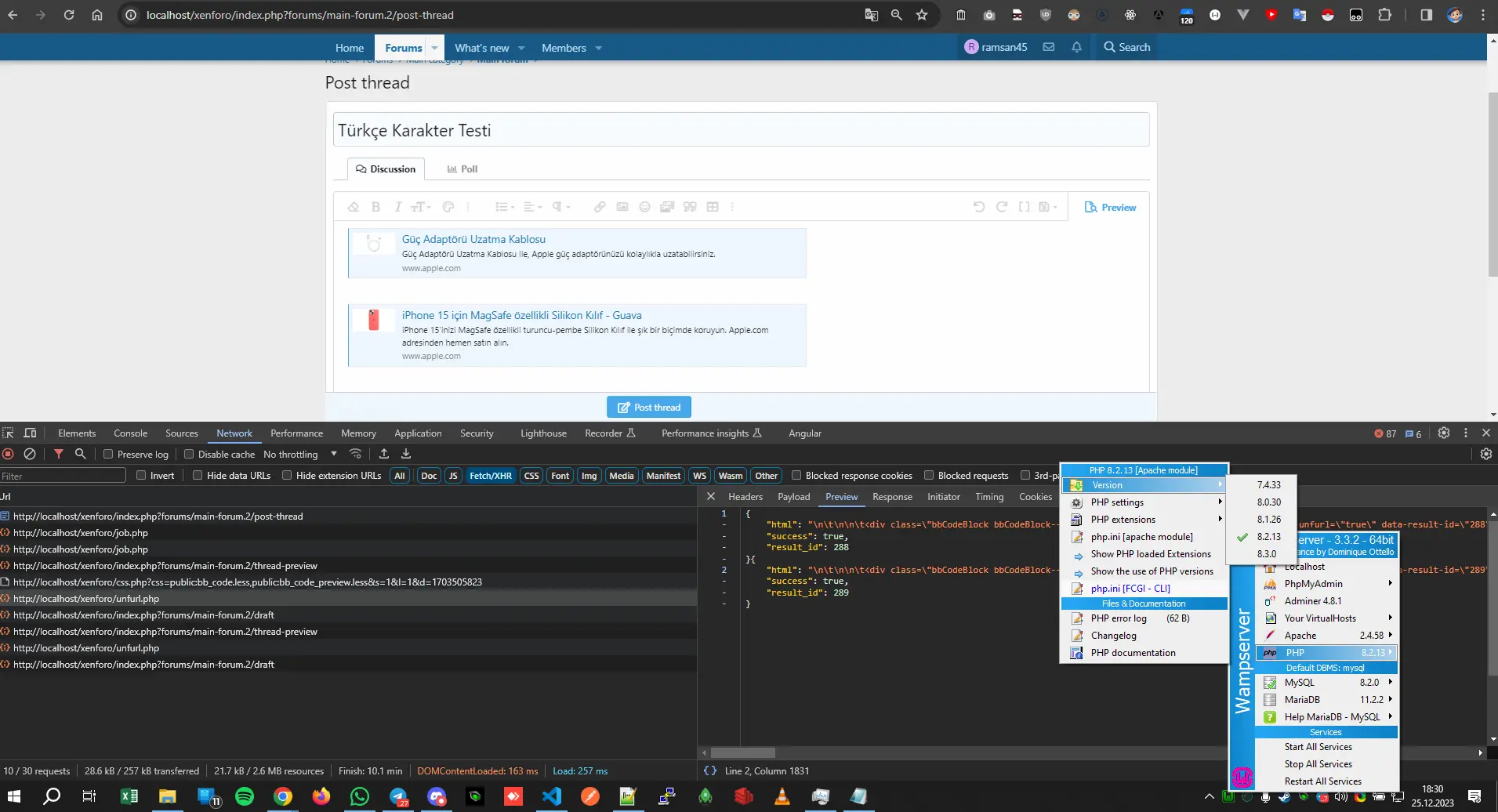
Task: Check the Invert filter checkbox
Action: click(141, 475)
